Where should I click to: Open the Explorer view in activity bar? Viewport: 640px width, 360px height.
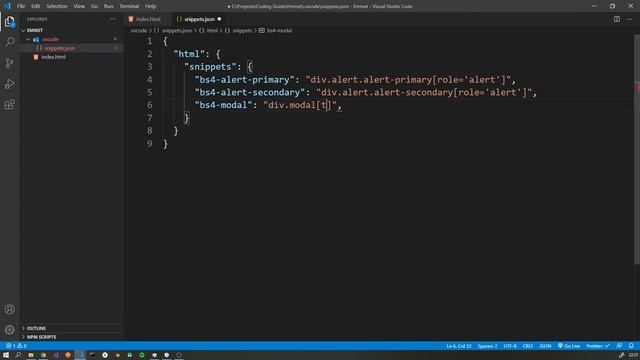[9, 21]
